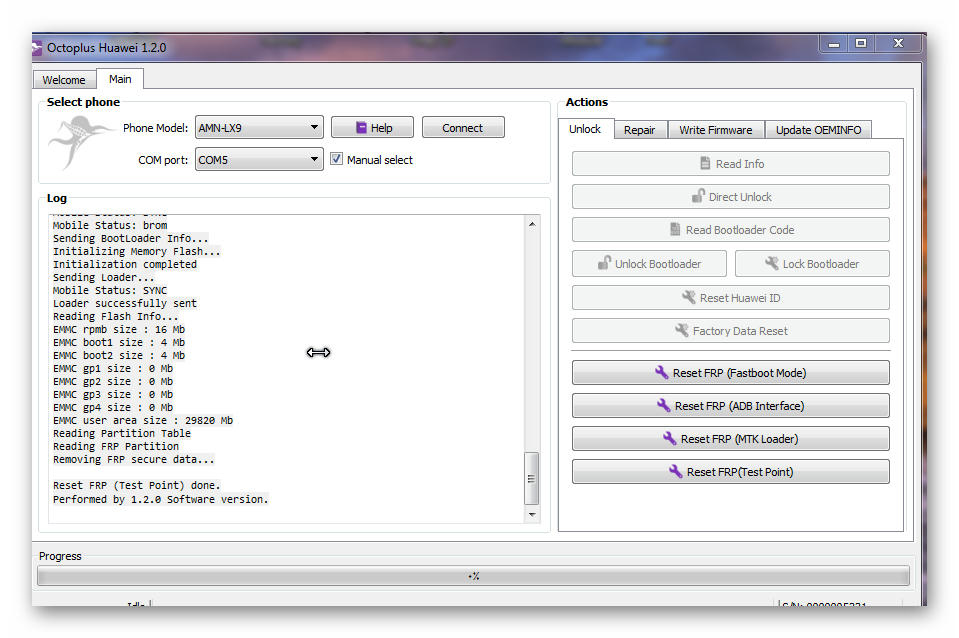Click the wrench icon on Reset Huawei ID
Viewport: 959px width, 638px height.
click(x=689, y=297)
